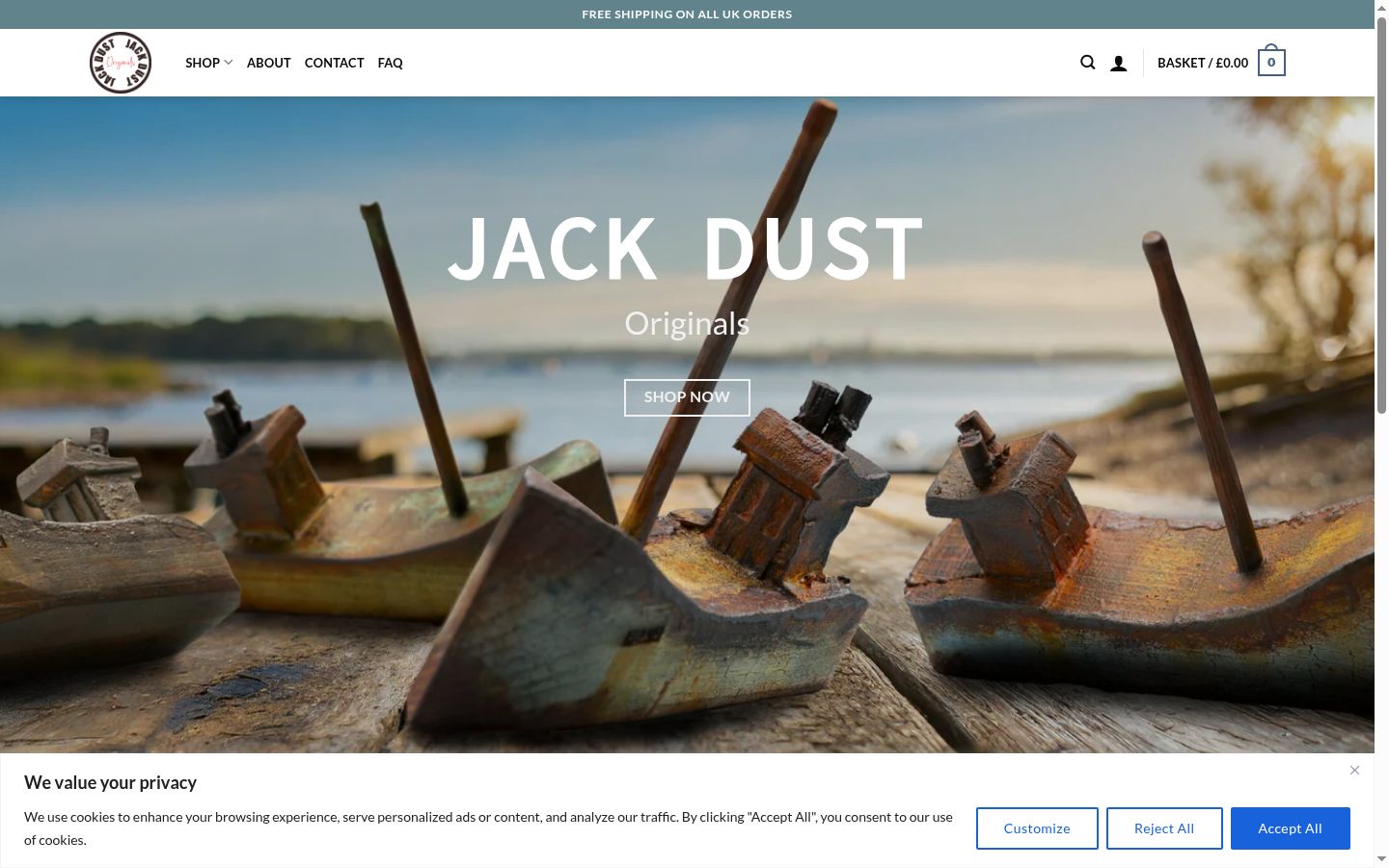Screen dimensions: 1389x868
Task: Click the free shipping banner text
Action: (x=687, y=14)
